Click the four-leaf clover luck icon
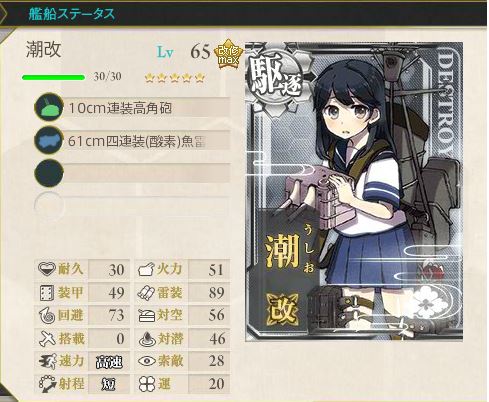Viewport: 489px width, 402px height. (x=147, y=384)
